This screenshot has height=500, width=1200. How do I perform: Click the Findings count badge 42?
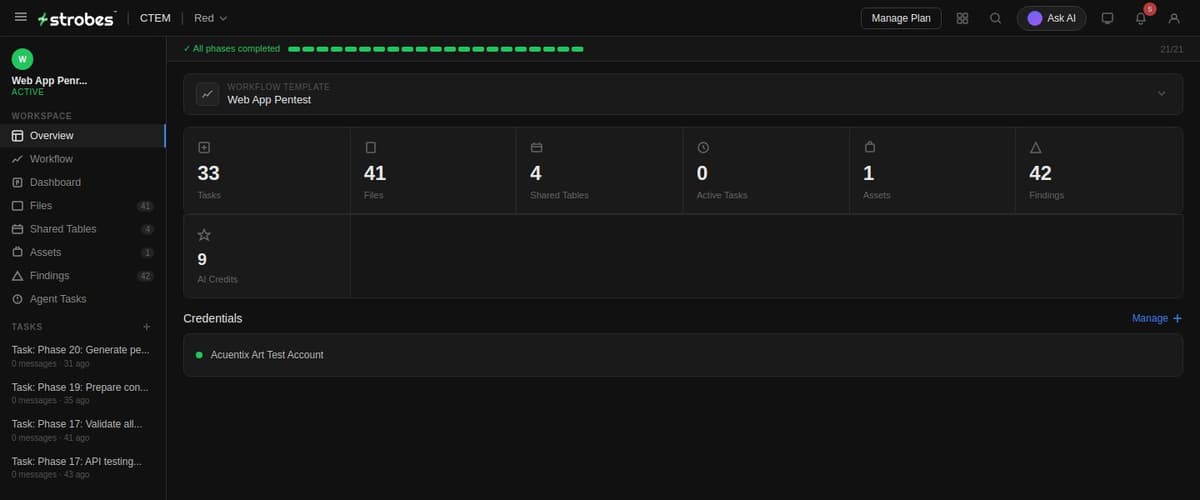tap(145, 276)
